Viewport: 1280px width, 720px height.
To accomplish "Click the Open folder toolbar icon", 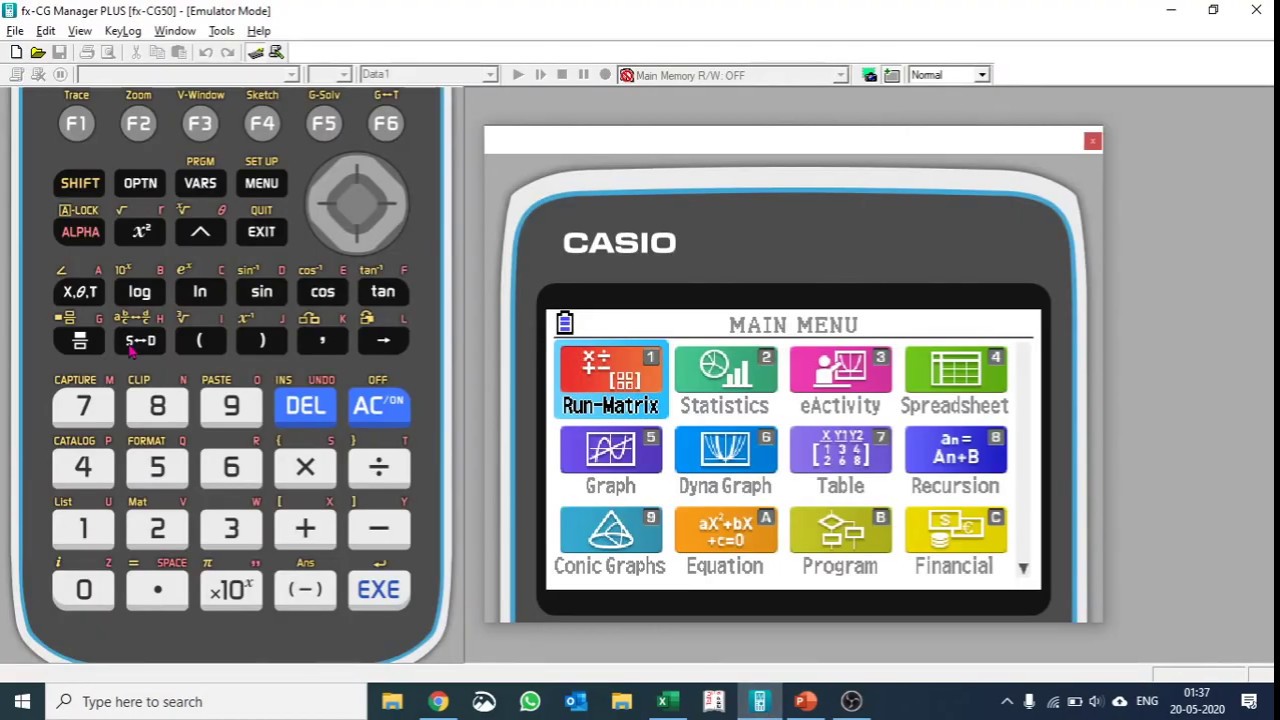I will click(x=37, y=52).
